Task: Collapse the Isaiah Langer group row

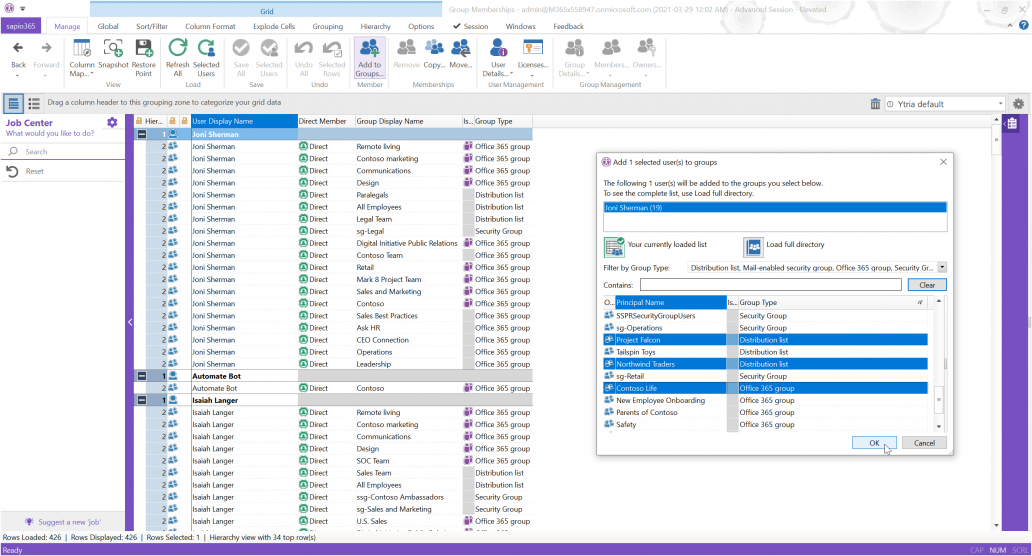Action: [x=142, y=400]
